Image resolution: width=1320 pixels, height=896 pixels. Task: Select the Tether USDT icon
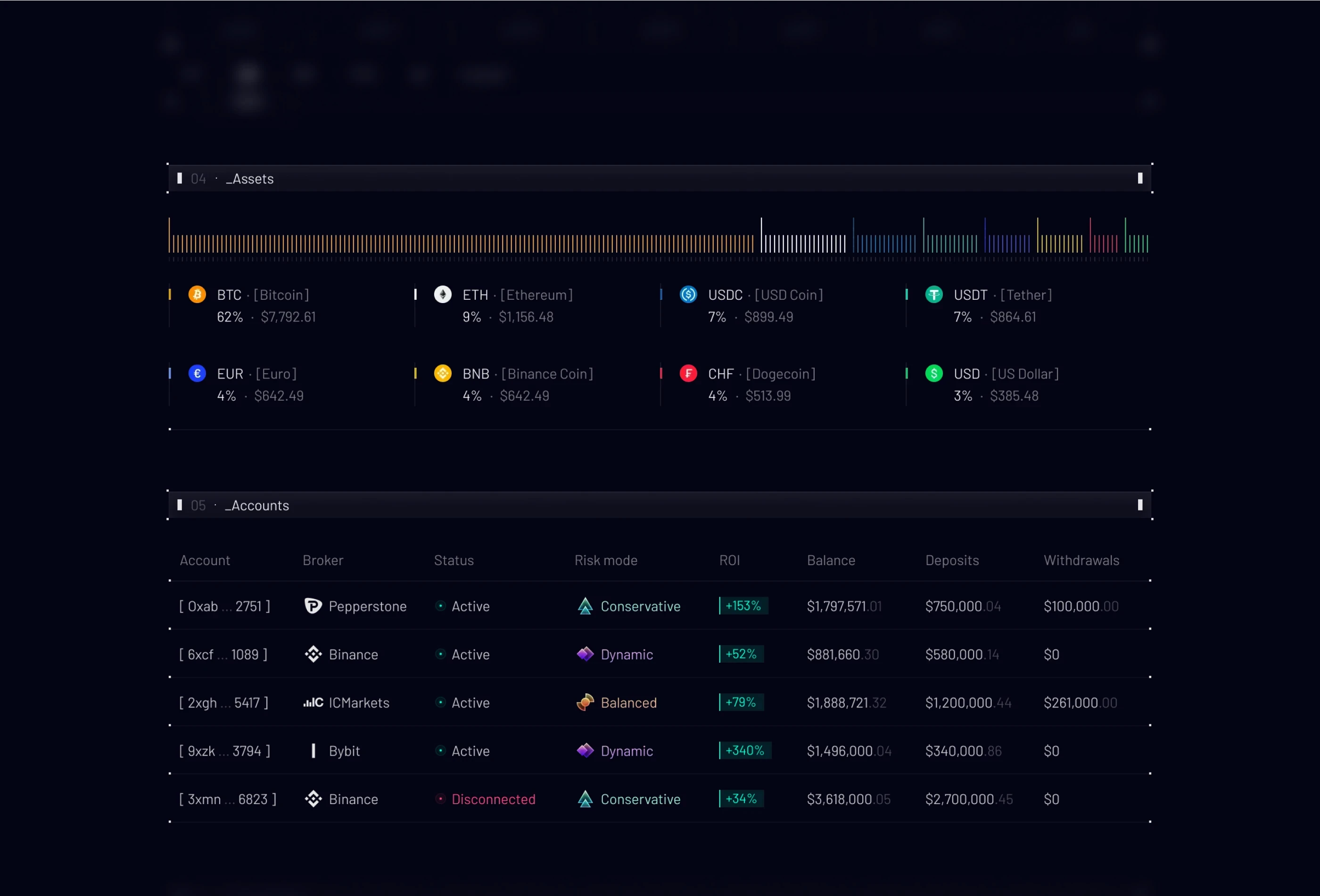click(934, 294)
